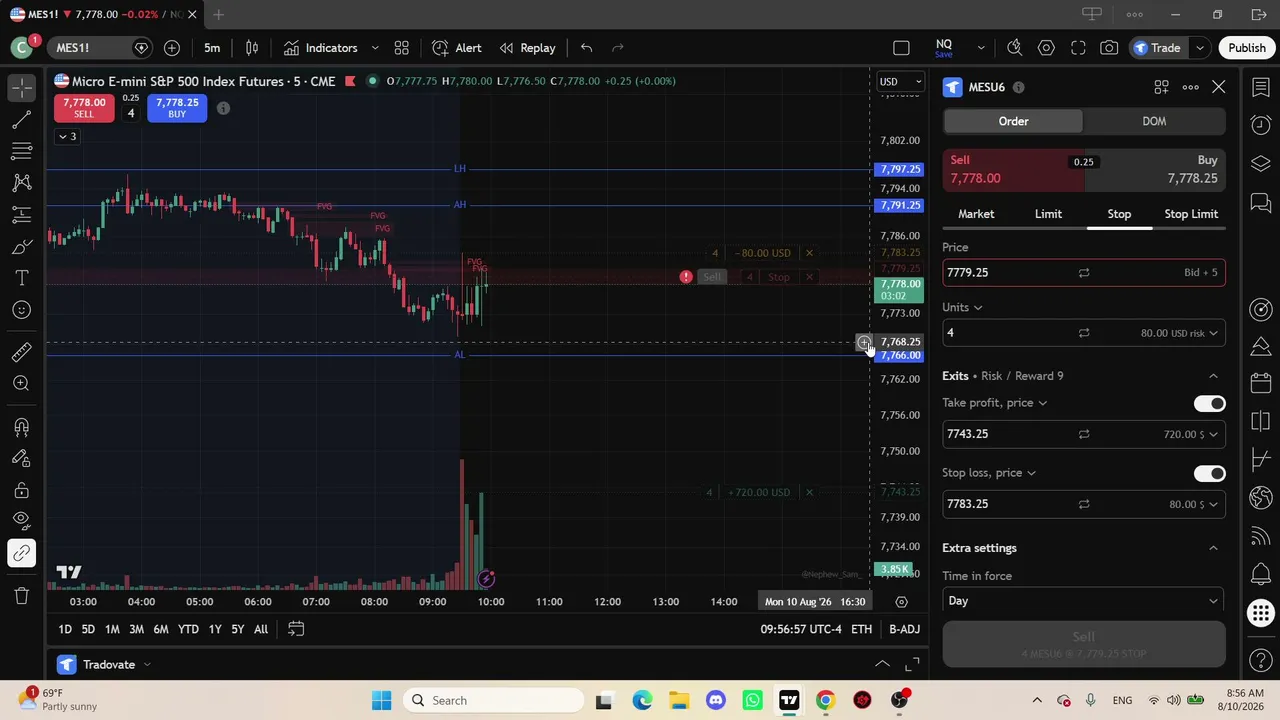
Task: Open the patterns drawing tool
Action: tap(21, 183)
